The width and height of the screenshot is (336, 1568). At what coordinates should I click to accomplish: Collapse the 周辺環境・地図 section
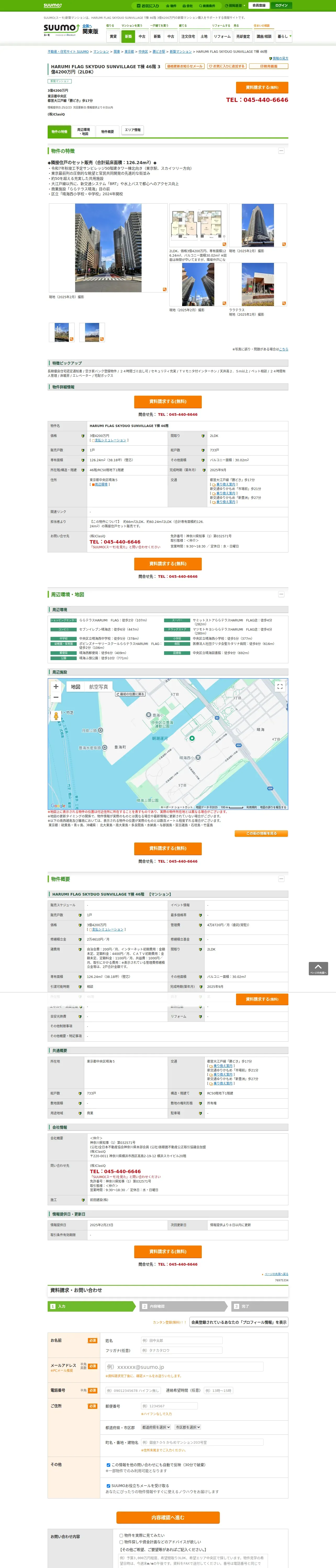pyautogui.click(x=281, y=594)
